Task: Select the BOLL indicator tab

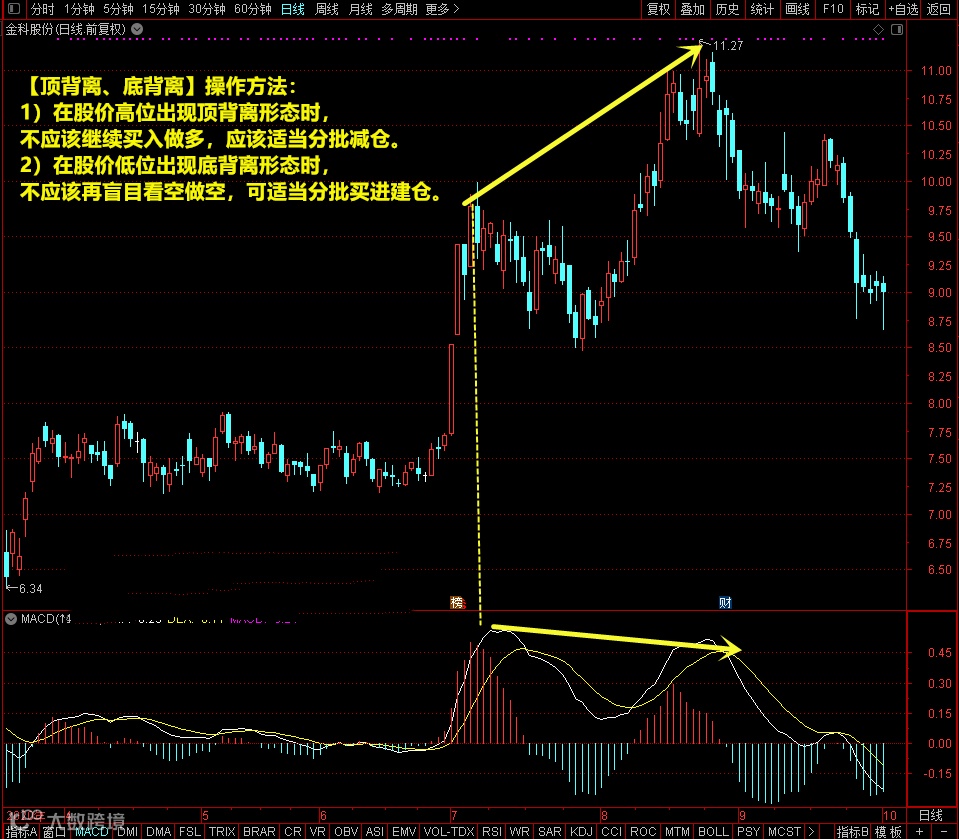Action: [x=713, y=832]
